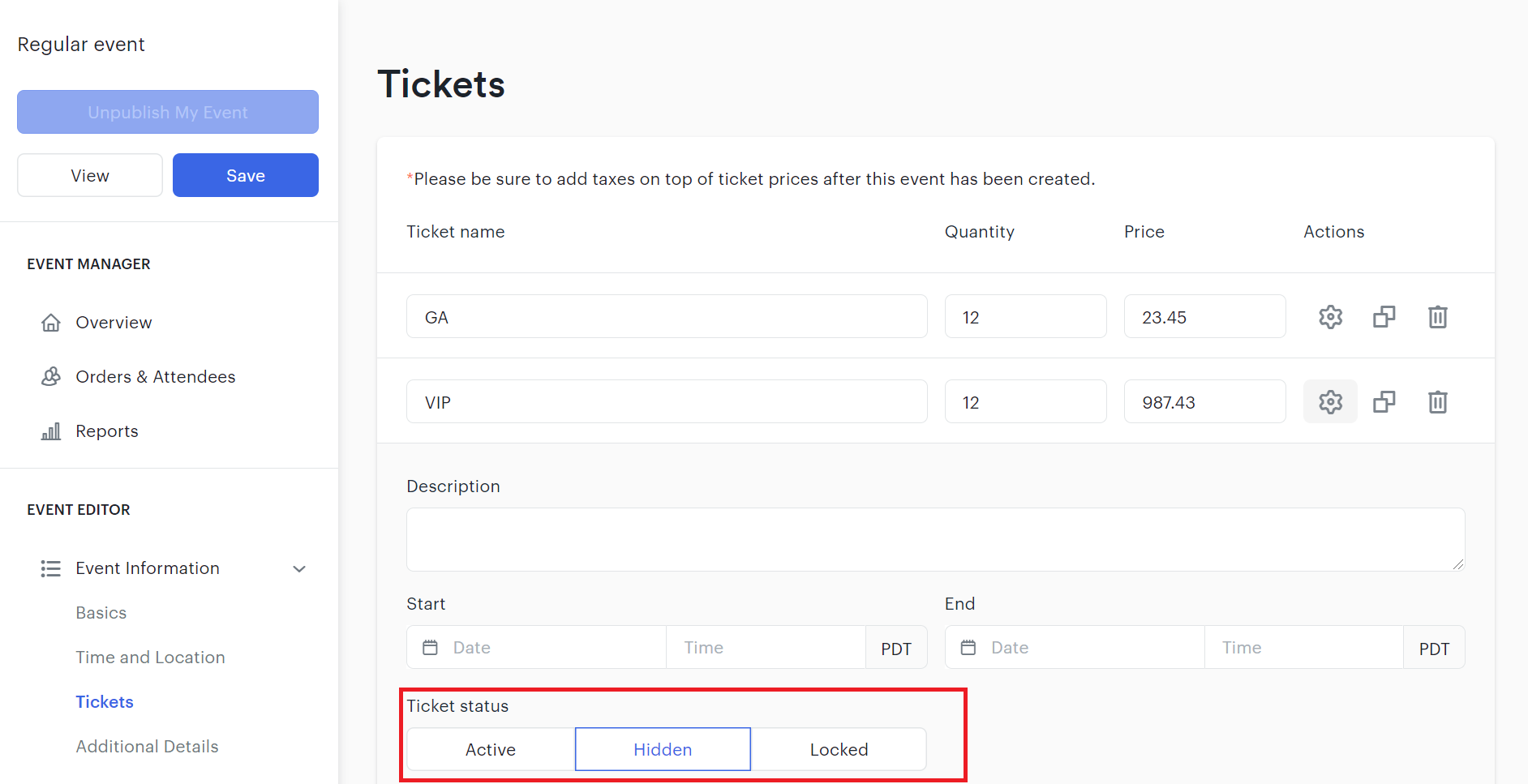Duplicate the GA ticket

1384,317
